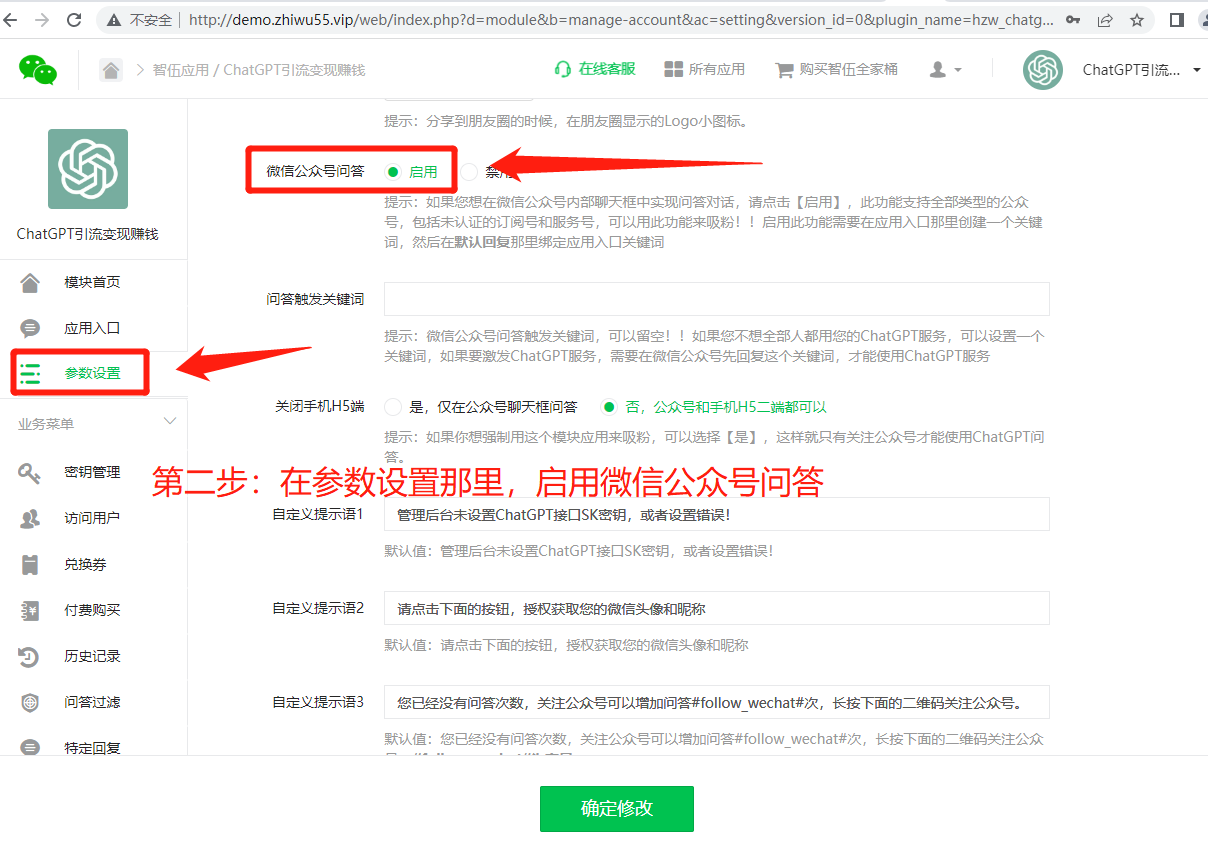Open the user profile dropdown in header

pos(945,69)
